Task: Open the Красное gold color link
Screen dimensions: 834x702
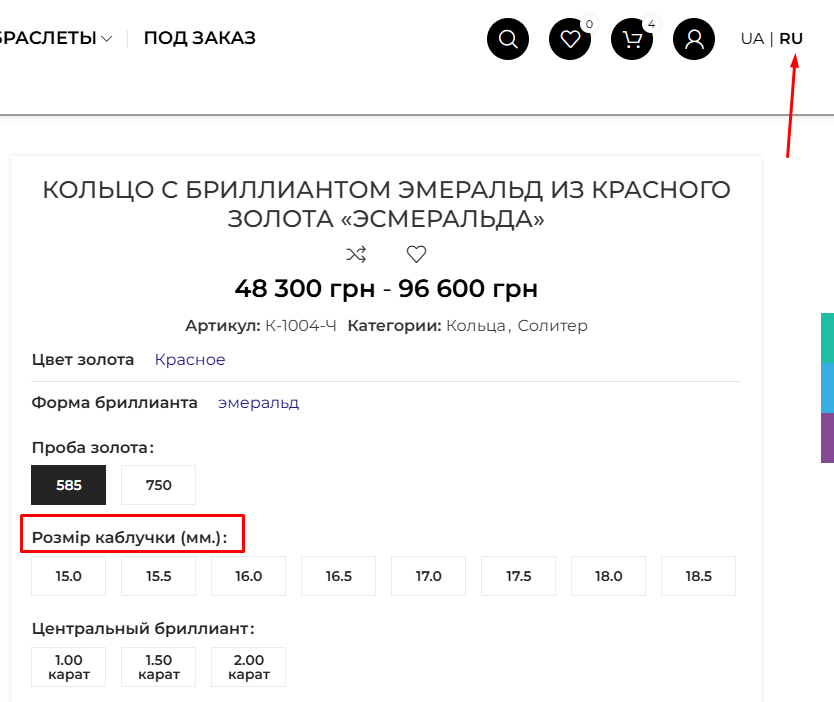Action: [x=190, y=360]
